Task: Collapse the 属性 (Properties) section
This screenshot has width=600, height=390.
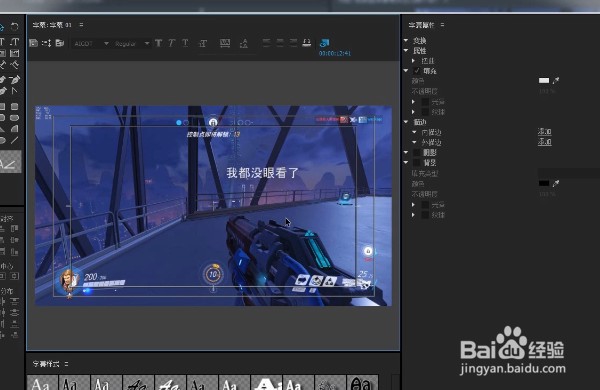Action: click(406, 50)
